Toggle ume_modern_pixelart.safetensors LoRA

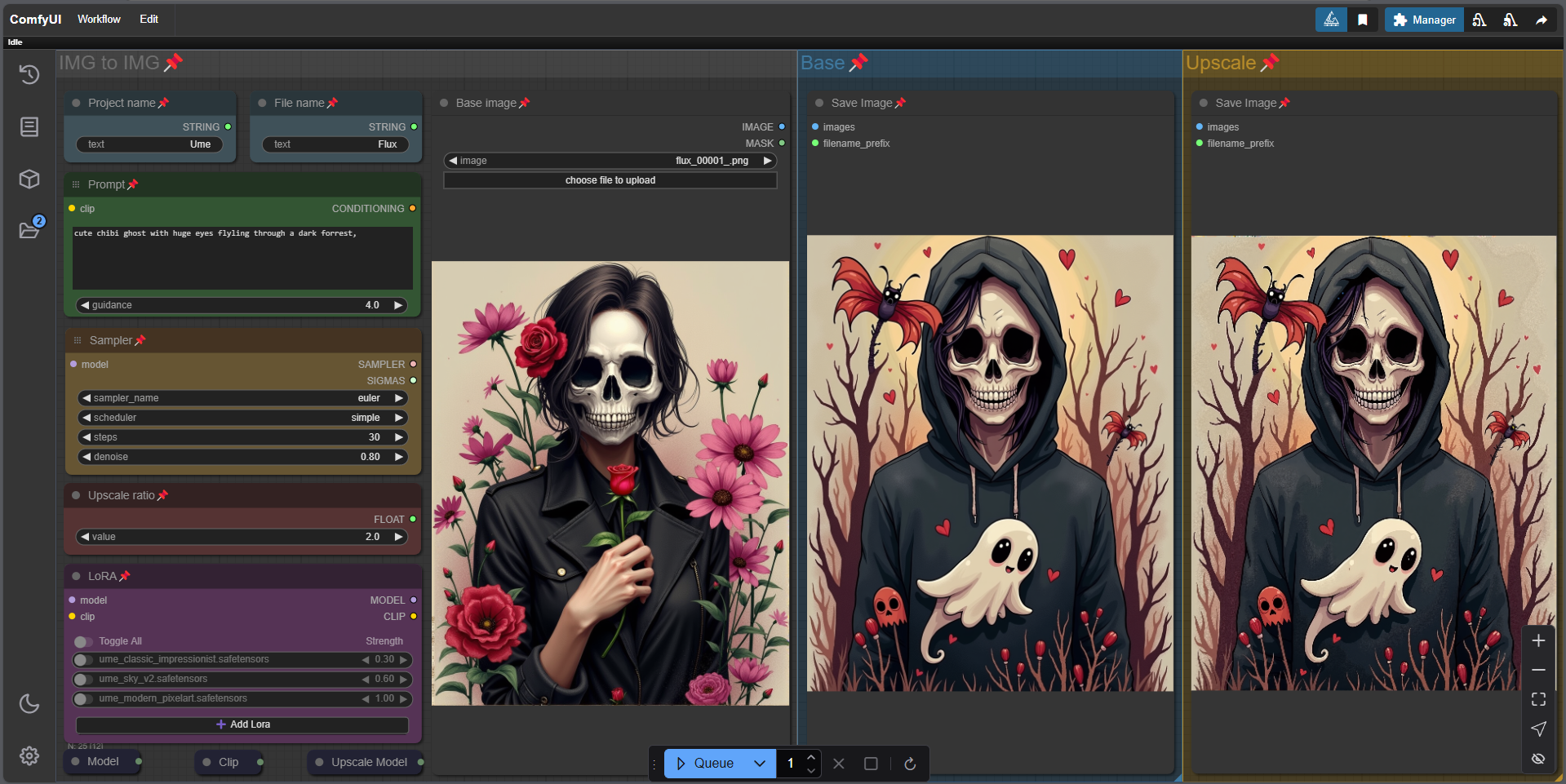pos(82,698)
